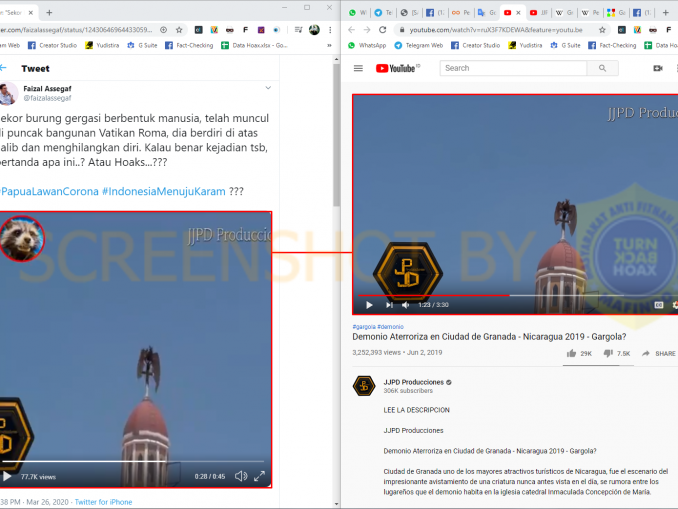678x509 pixels.
Task: Open Telegram Web bookmark in right window
Action: pos(419,45)
